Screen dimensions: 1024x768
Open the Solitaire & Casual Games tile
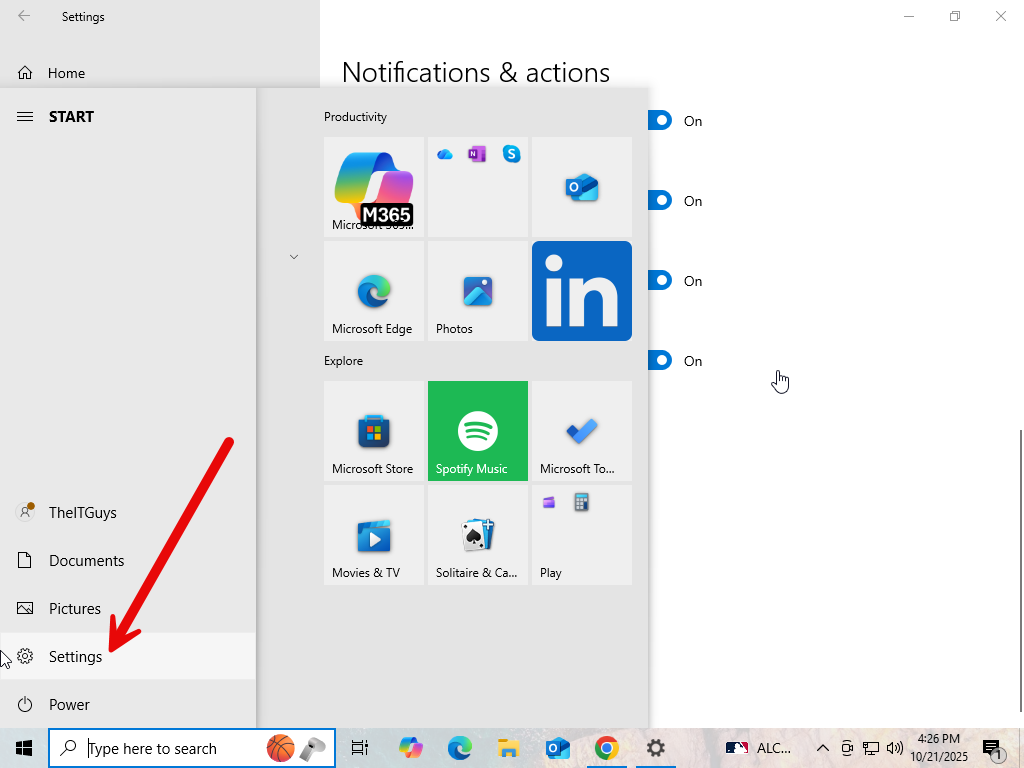478,535
